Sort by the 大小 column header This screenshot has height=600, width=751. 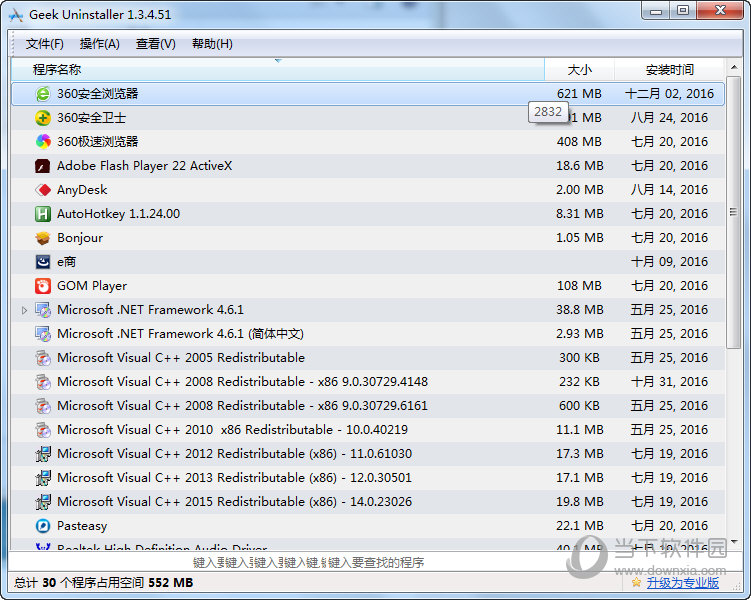point(580,69)
